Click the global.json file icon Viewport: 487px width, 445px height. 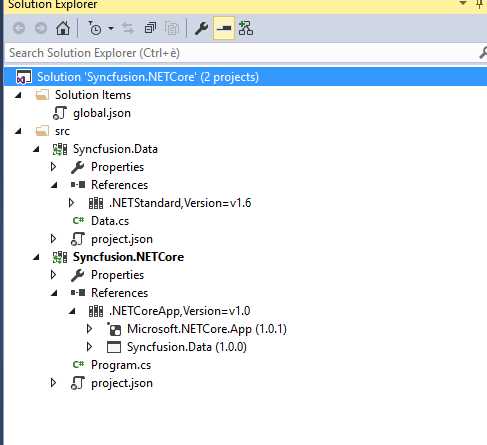(x=60, y=113)
